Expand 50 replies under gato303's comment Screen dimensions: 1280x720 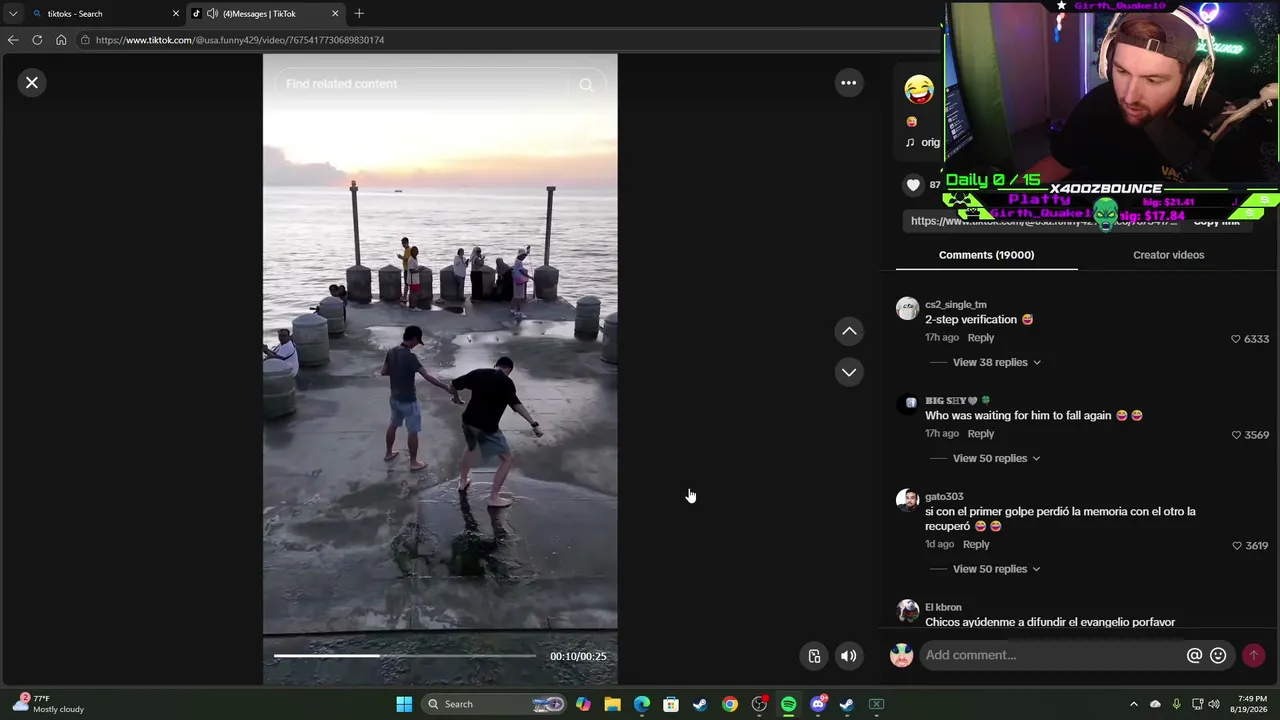(x=996, y=569)
